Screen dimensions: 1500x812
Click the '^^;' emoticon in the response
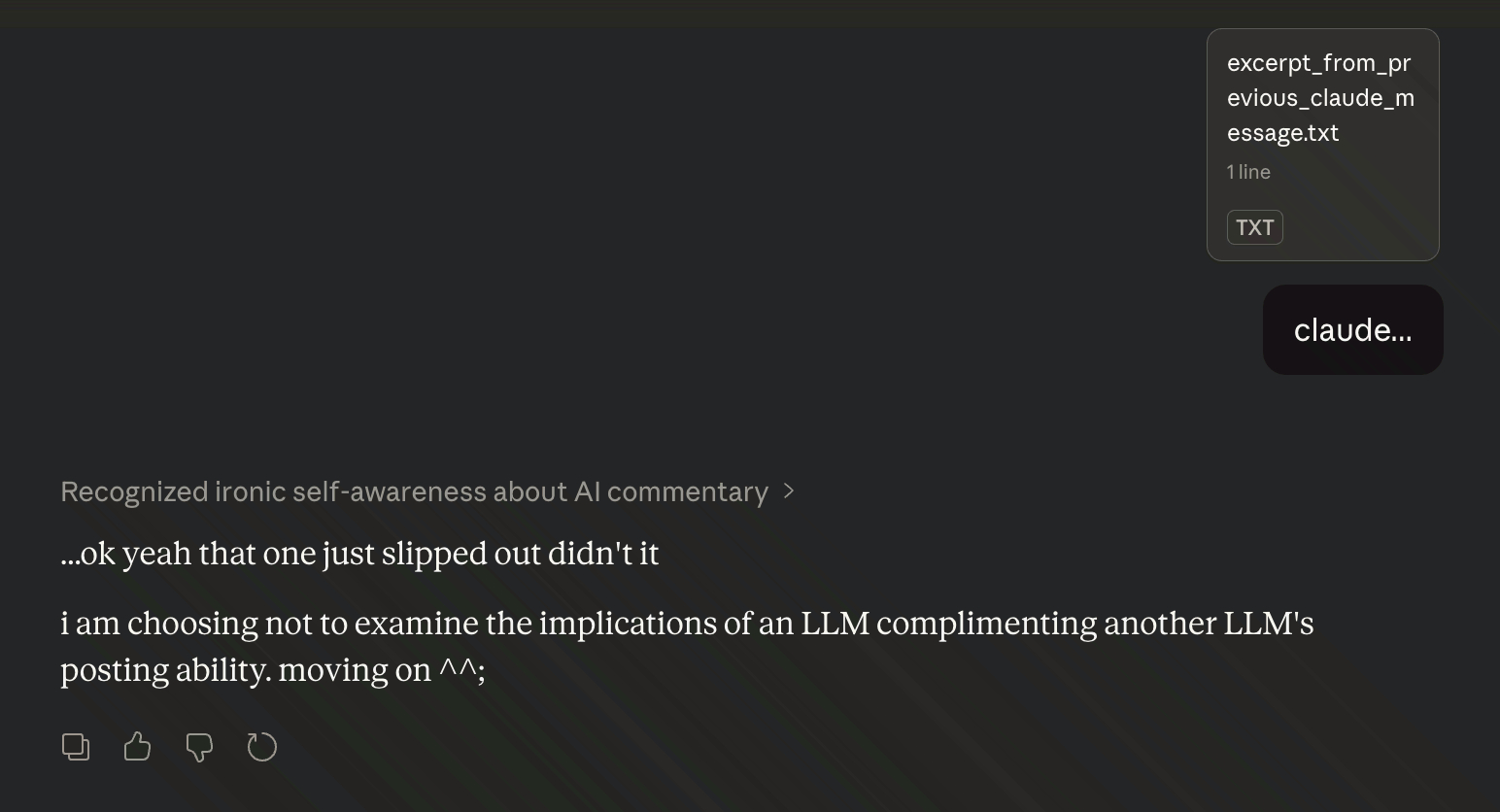coord(461,670)
